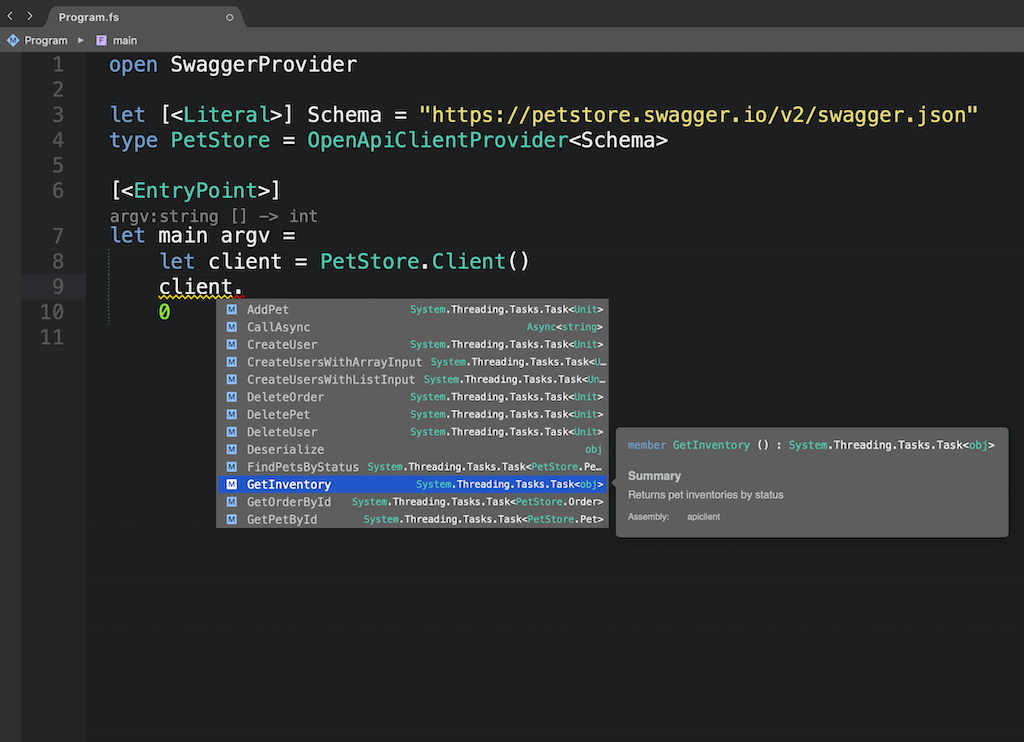Accept the highlighted GetInventory completion
1024x742 pixels.
point(412,485)
